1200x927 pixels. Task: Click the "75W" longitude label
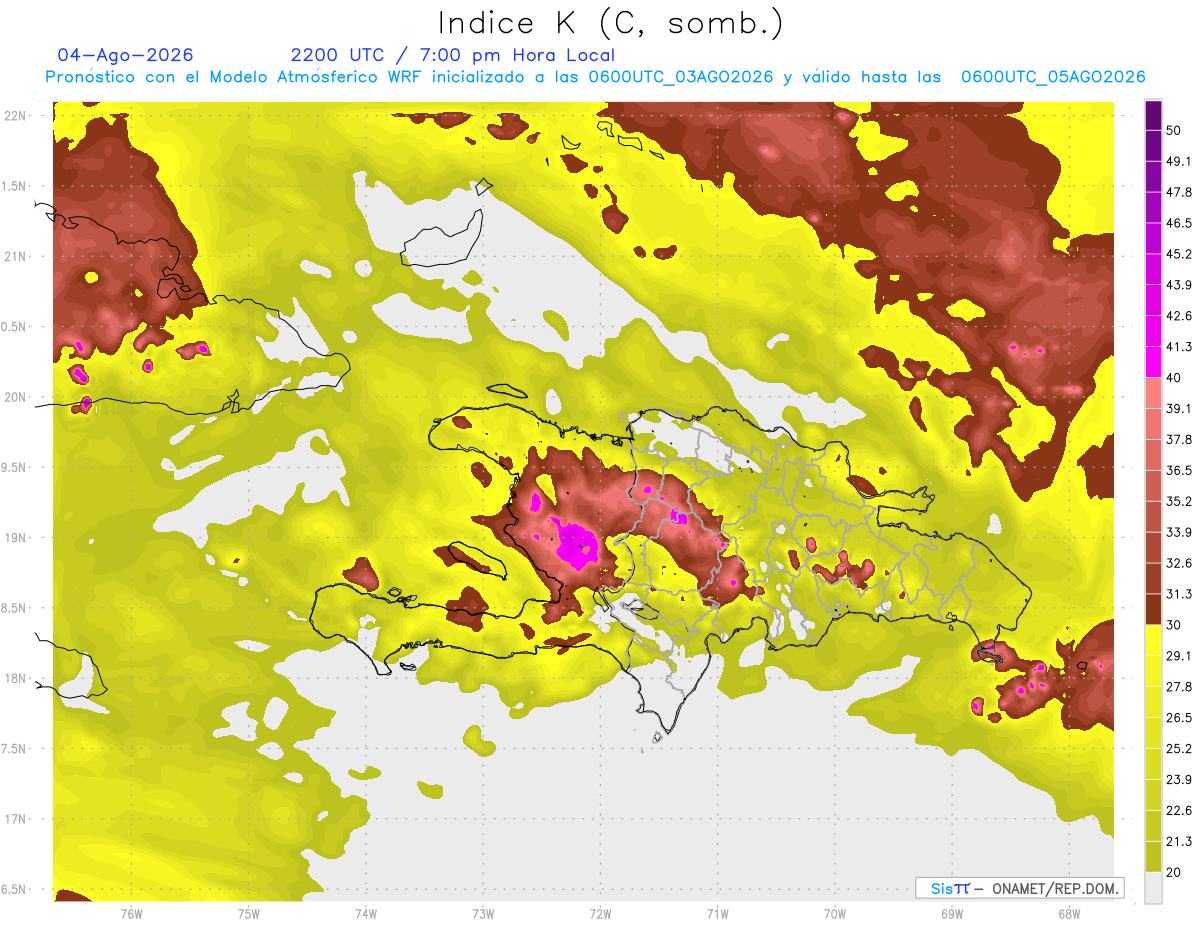[249, 914]
